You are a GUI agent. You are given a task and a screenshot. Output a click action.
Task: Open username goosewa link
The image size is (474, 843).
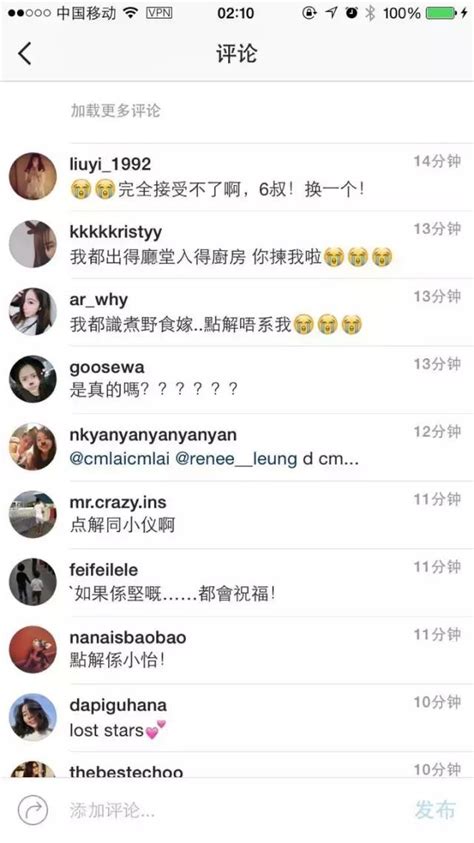point(107,368)
